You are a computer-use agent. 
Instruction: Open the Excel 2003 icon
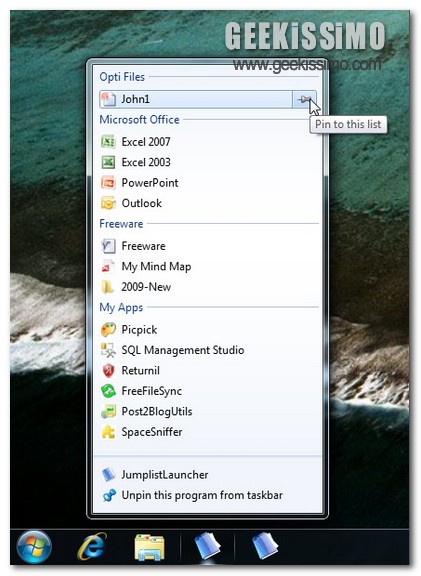[108, 162]
